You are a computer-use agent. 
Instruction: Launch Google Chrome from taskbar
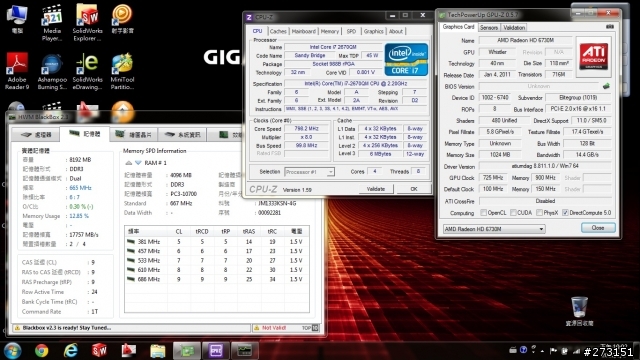coord(41,350)
